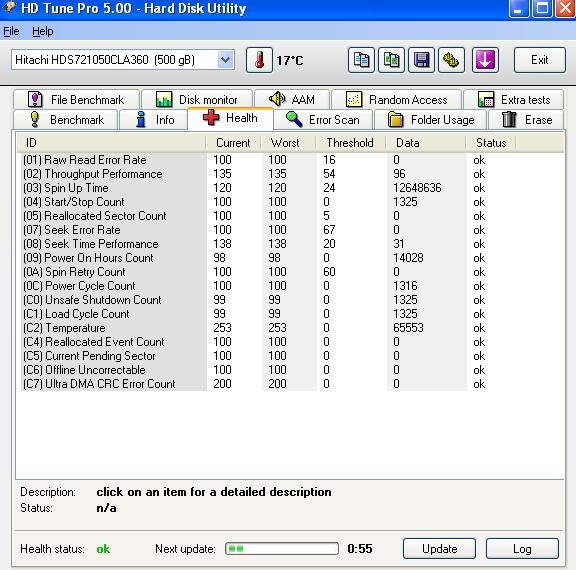Switch to the File Benchmark tab
The height and width of the screenshot is (570, 576).
click(x=76, y=100)
